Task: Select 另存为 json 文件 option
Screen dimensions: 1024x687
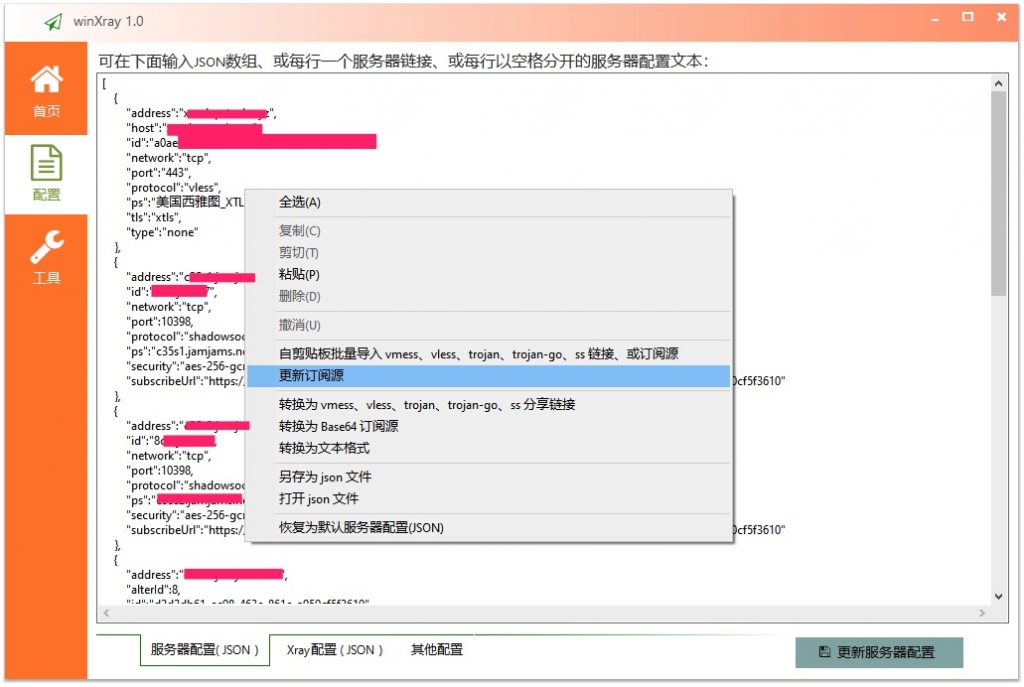Action: (x=323, y=477)
